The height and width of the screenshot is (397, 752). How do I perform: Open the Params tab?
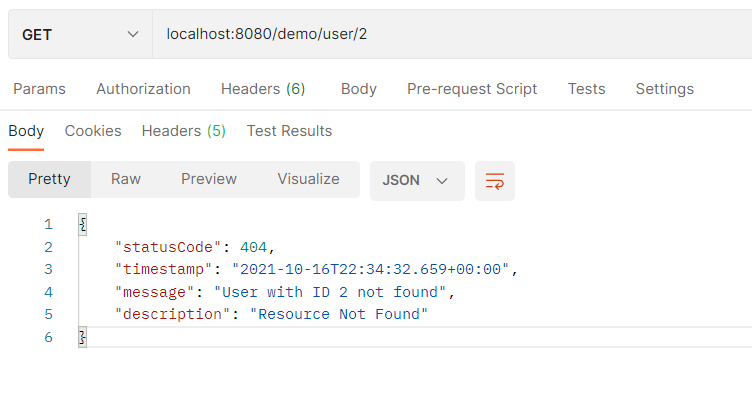point(39,89)
